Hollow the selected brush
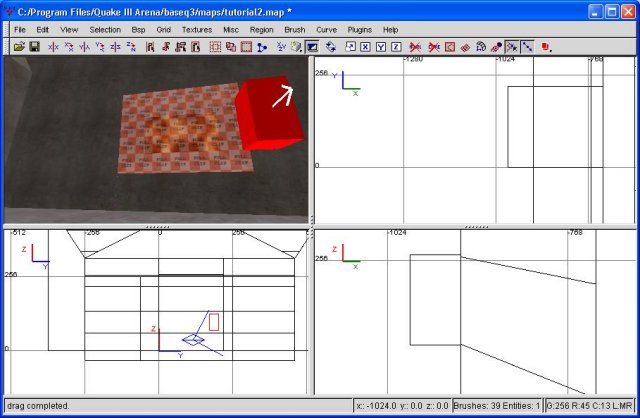Image resolution: width=640 pixels, height=418 pixels. [x=246, y=47]
